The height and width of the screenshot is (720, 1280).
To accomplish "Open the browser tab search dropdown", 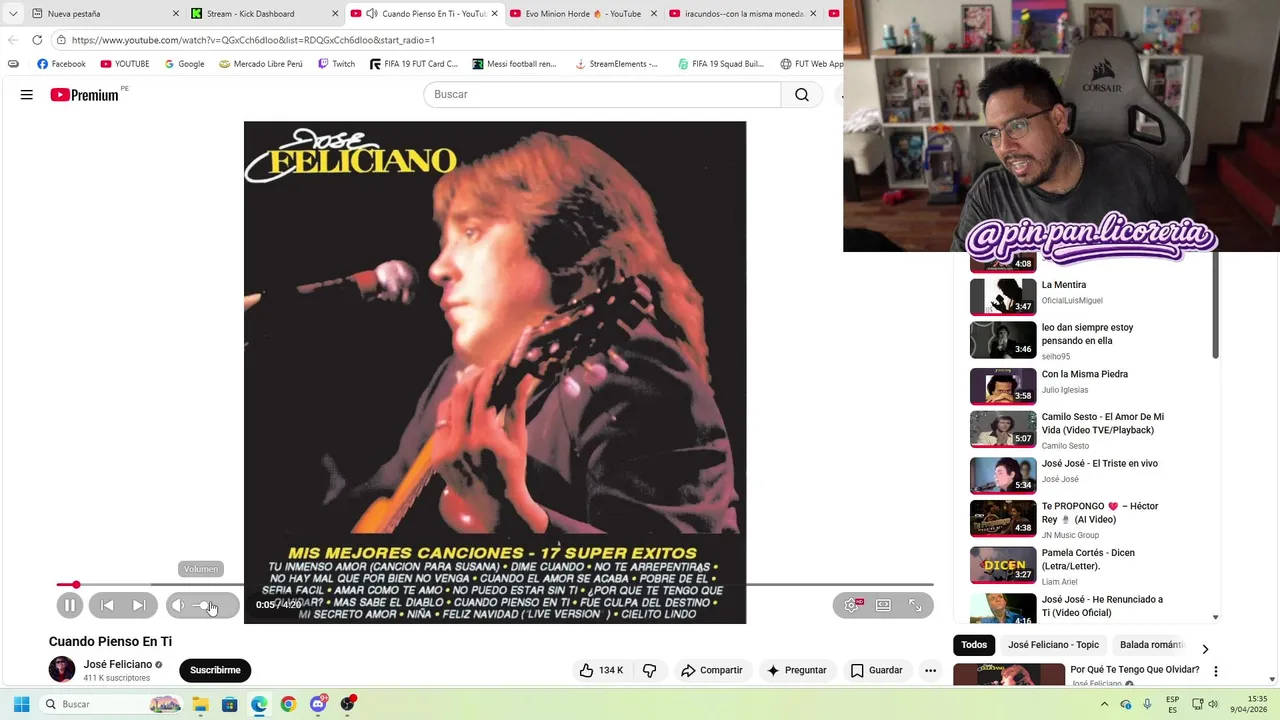I will click(13, 14).
